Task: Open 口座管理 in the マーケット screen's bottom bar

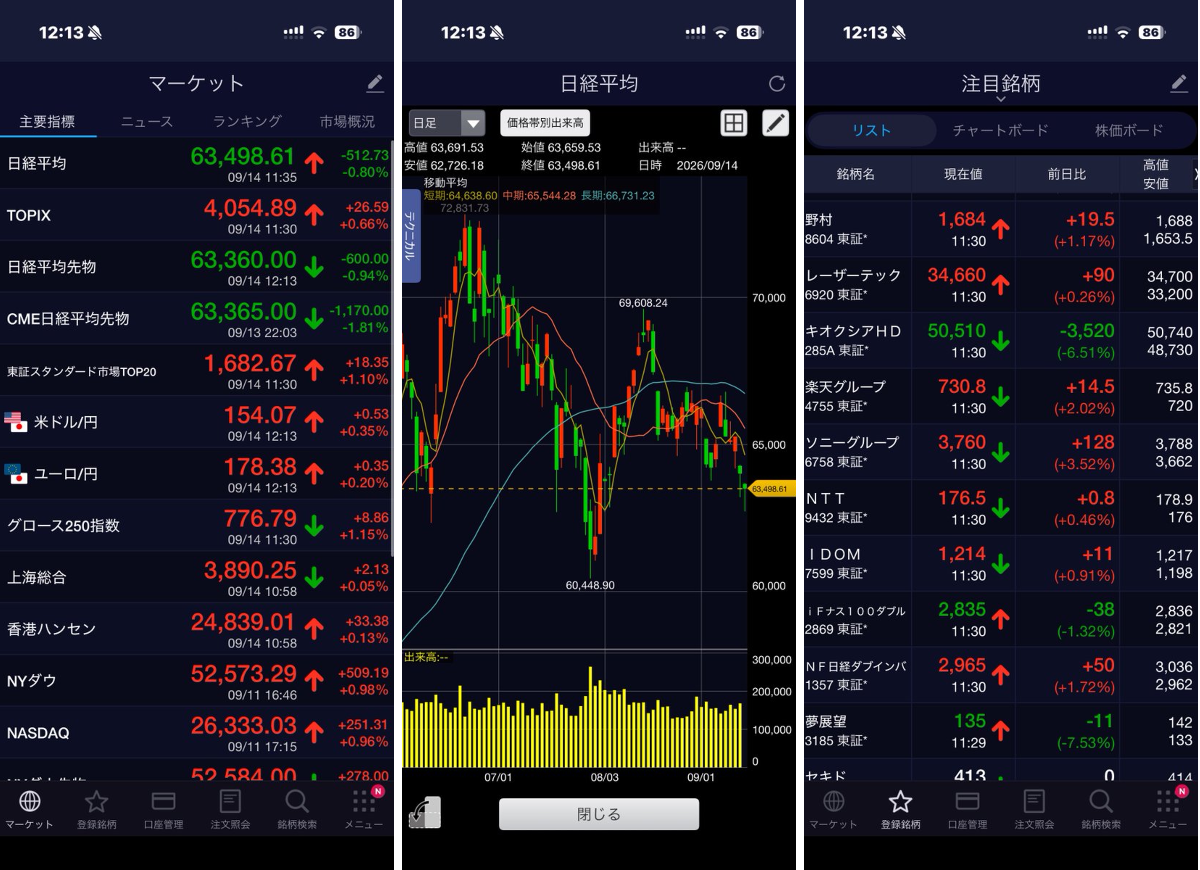Action: click(163, 809)
